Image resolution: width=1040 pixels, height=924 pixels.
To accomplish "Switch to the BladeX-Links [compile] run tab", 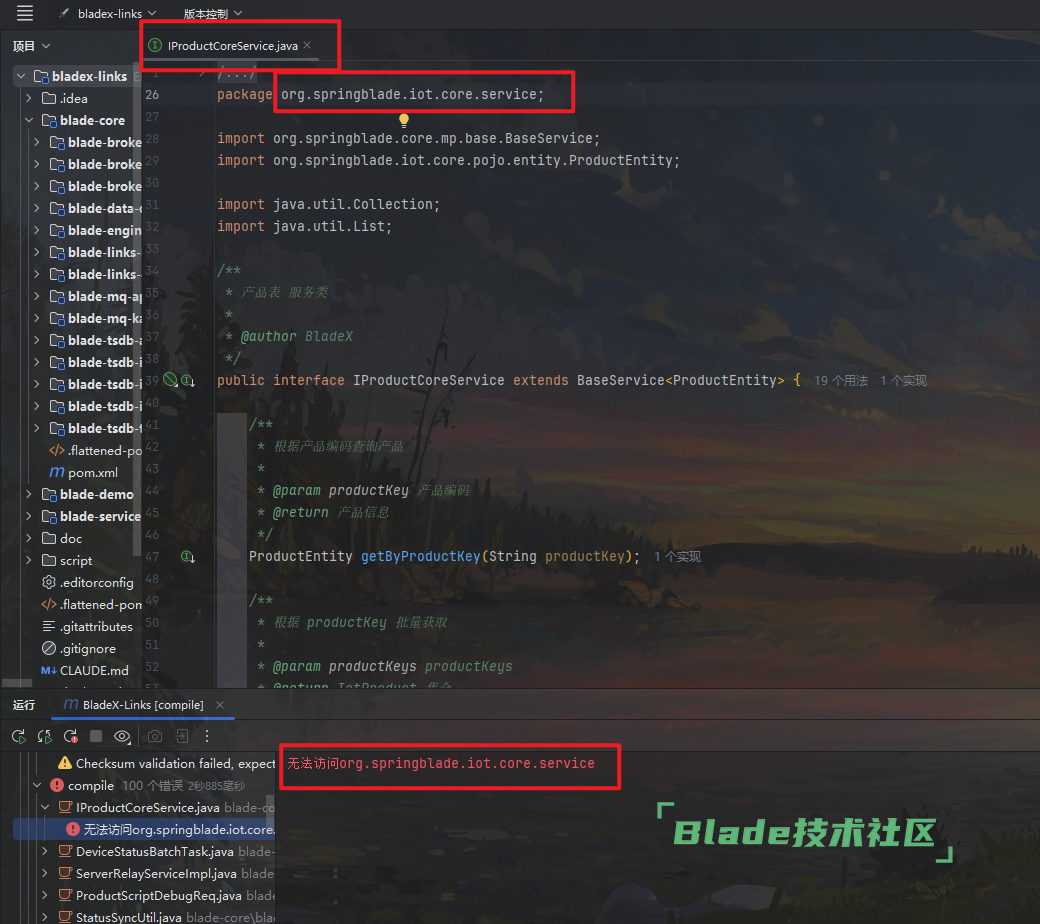I will click(x=134, y=705).
